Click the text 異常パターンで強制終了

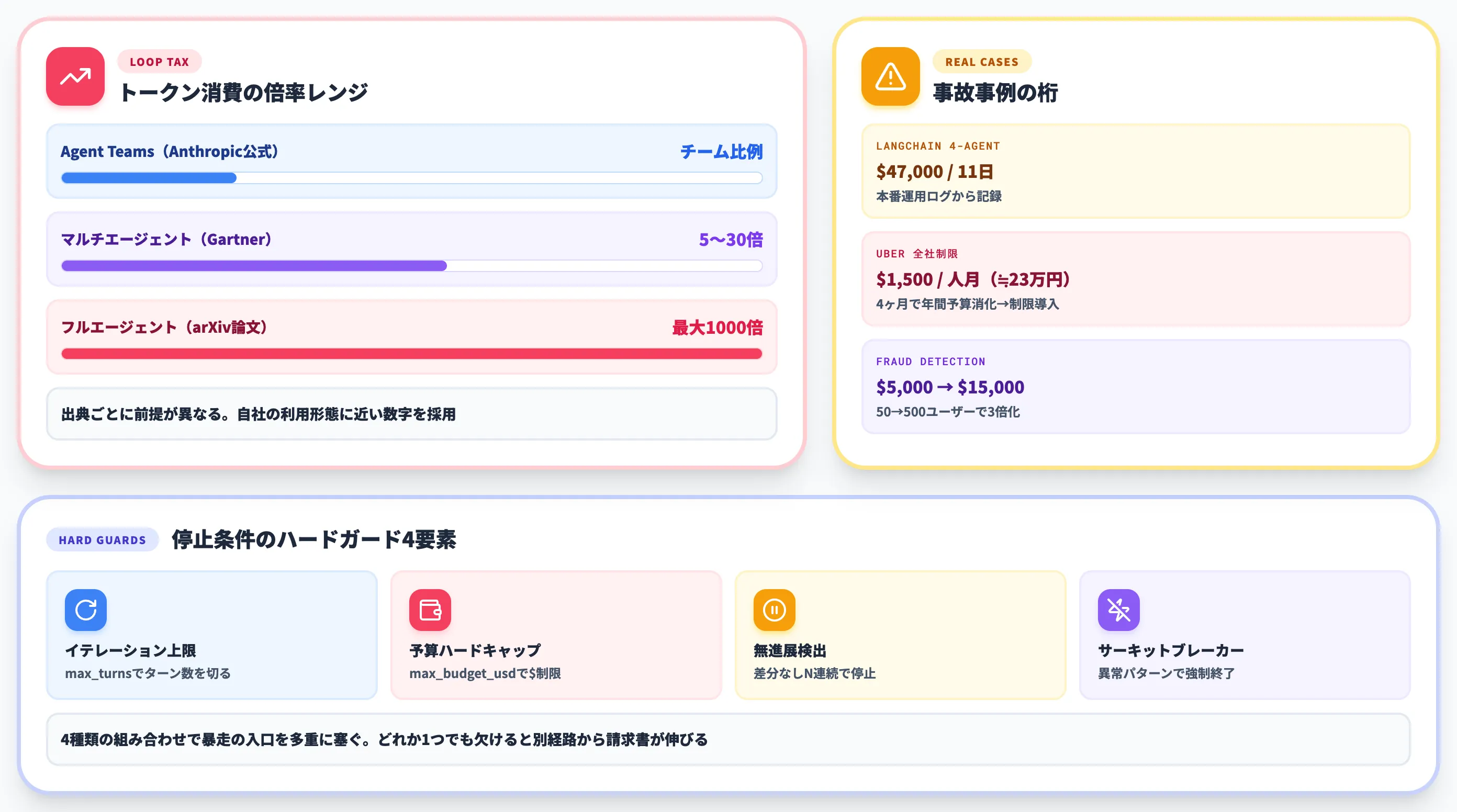tap(1166, 673)
